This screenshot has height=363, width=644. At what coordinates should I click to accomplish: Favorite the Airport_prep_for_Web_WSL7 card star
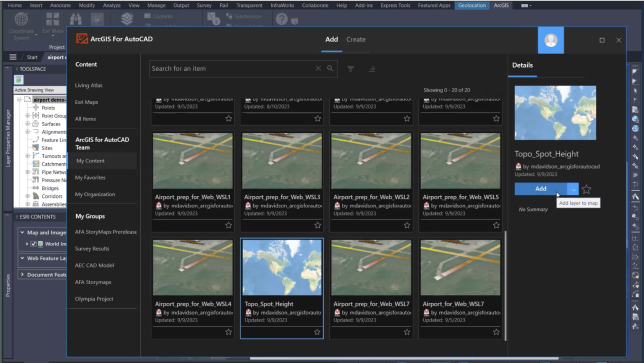pos(407,332)
